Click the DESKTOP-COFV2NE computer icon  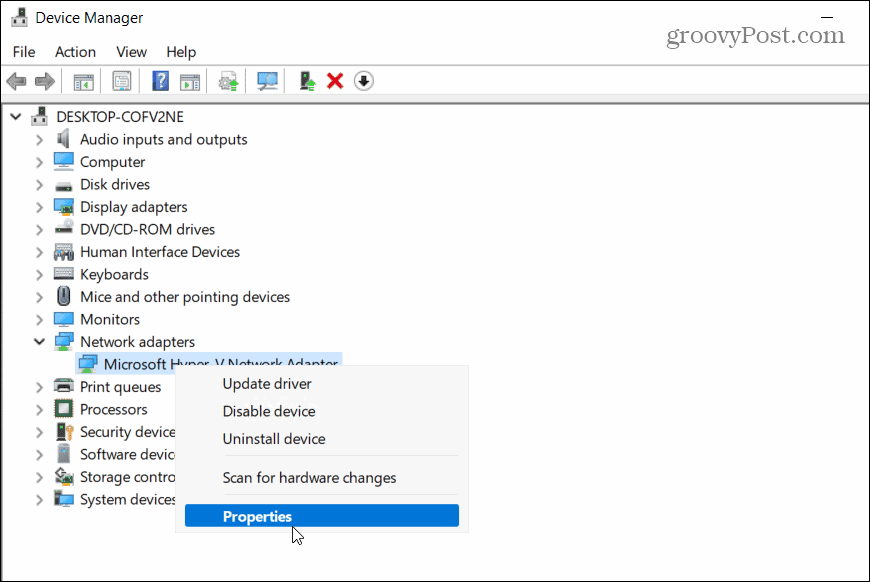(x=39, y=117)
